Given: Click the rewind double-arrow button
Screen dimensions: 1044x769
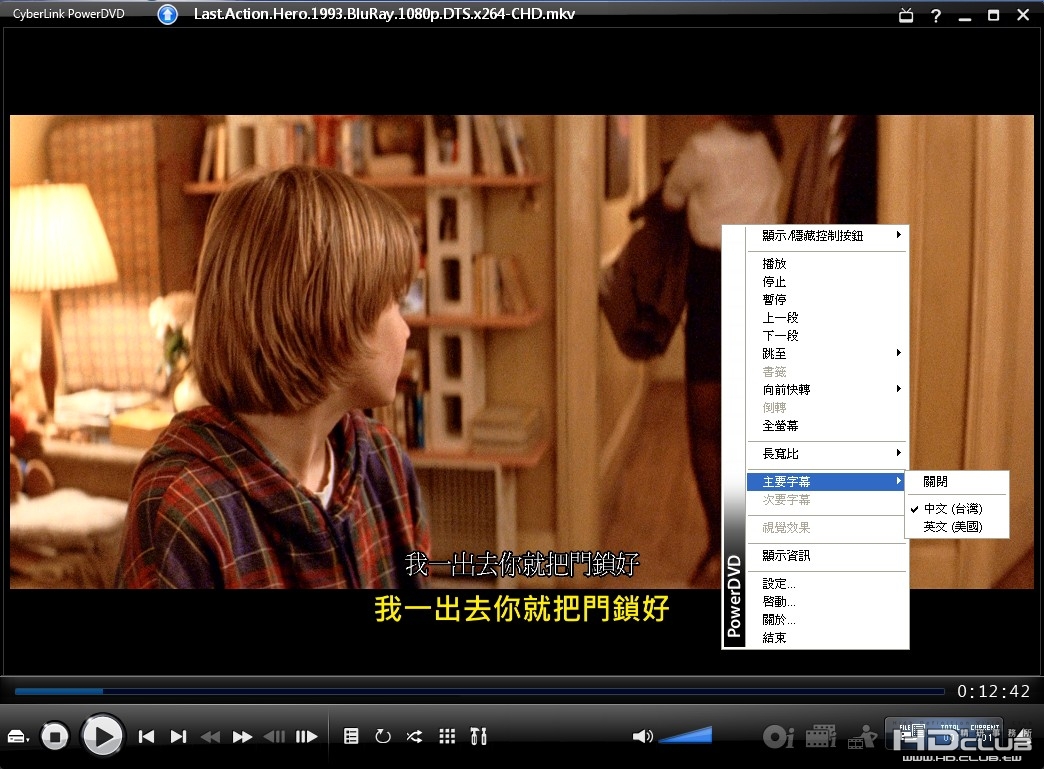Looking at the screenshot, I should pos(210,736).
